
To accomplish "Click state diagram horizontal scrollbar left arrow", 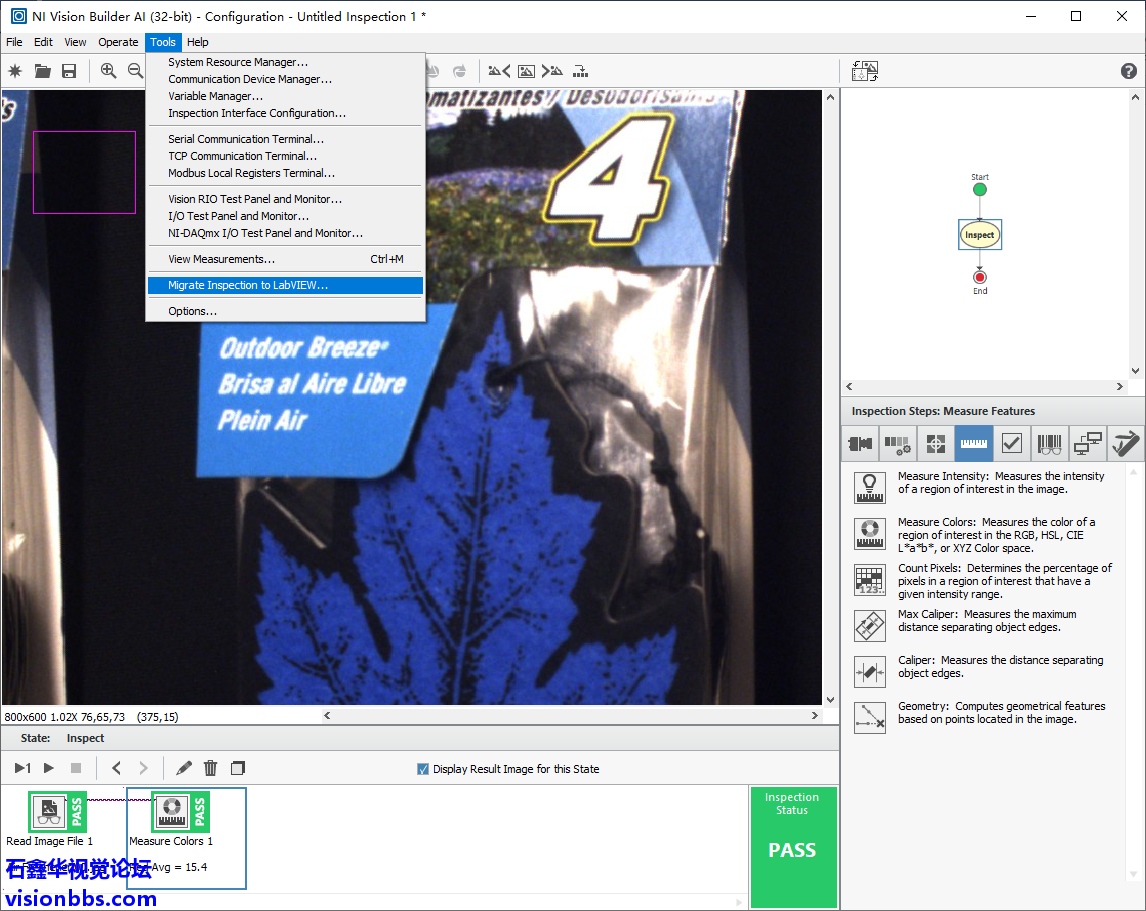I will click(x=849, y=387).
